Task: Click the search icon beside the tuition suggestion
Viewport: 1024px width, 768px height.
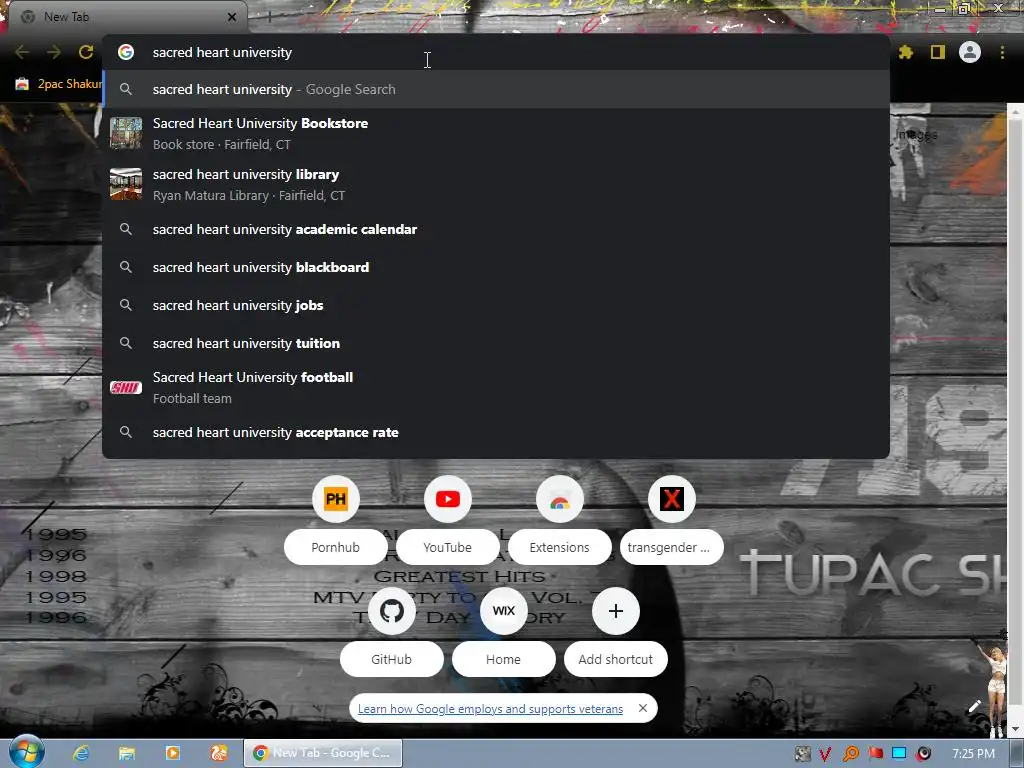Action: (126, 343)
